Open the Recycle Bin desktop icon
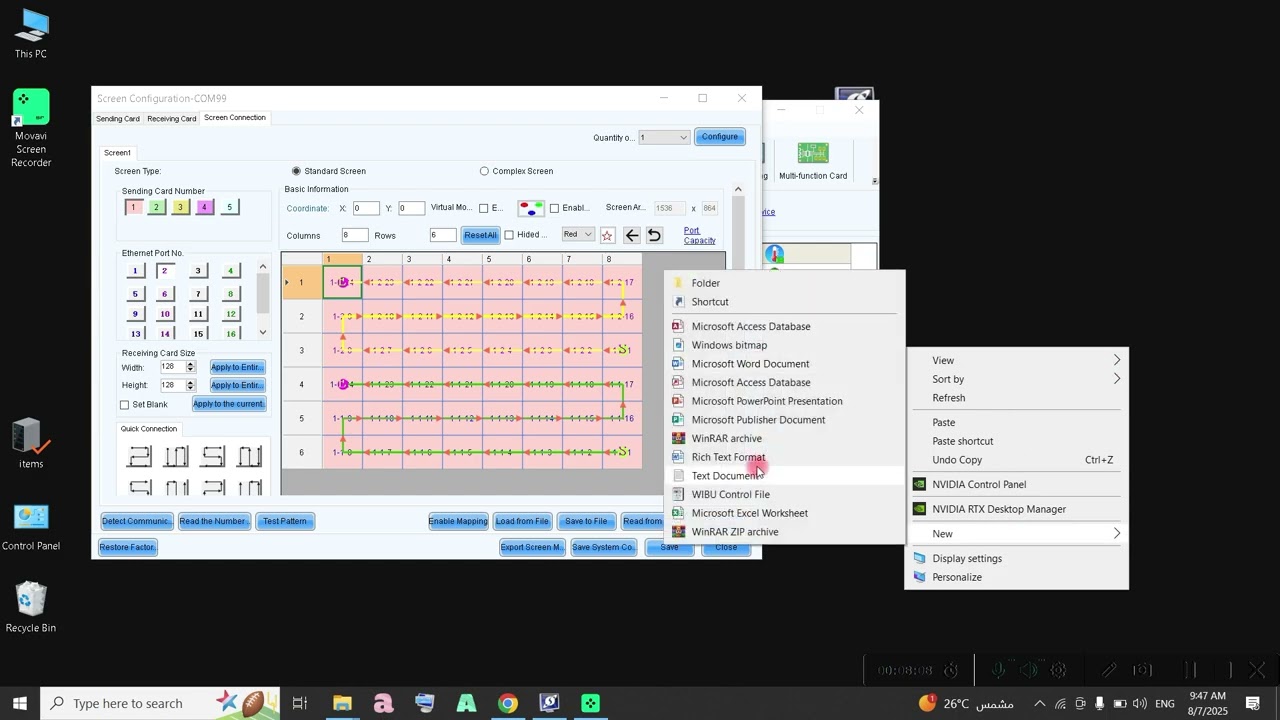Screen dimensions: 1280x720 pyautogui.click(x=31, y=607)
